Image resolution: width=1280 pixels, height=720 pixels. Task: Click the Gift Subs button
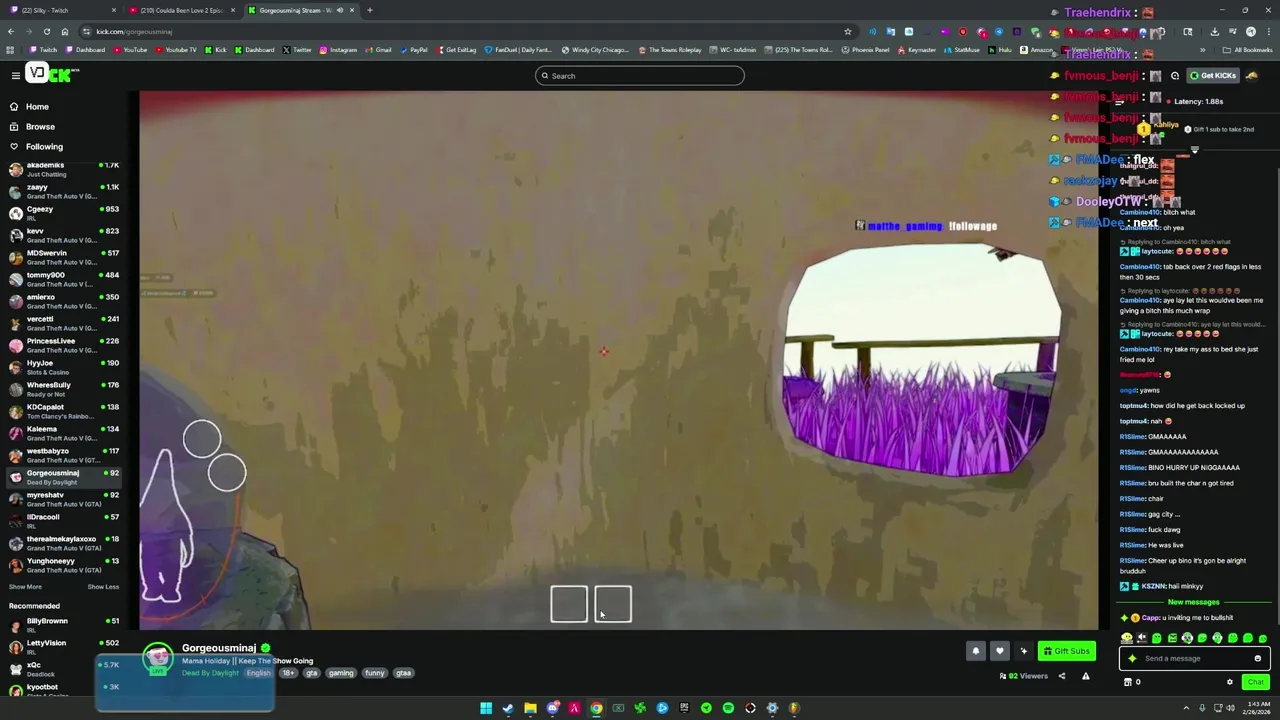[x=1066, y=651]
